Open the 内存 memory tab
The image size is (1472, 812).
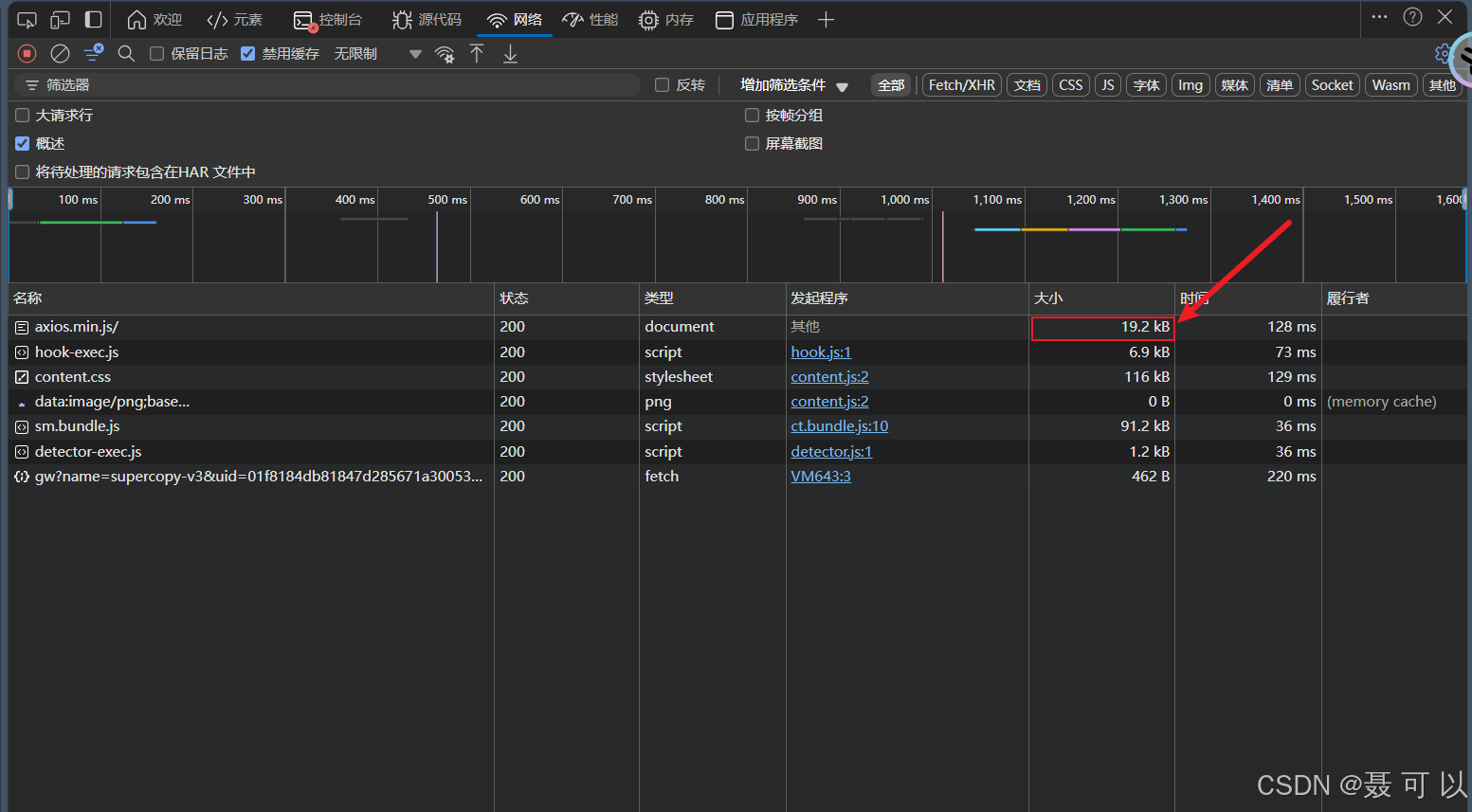tap(666, 20)
